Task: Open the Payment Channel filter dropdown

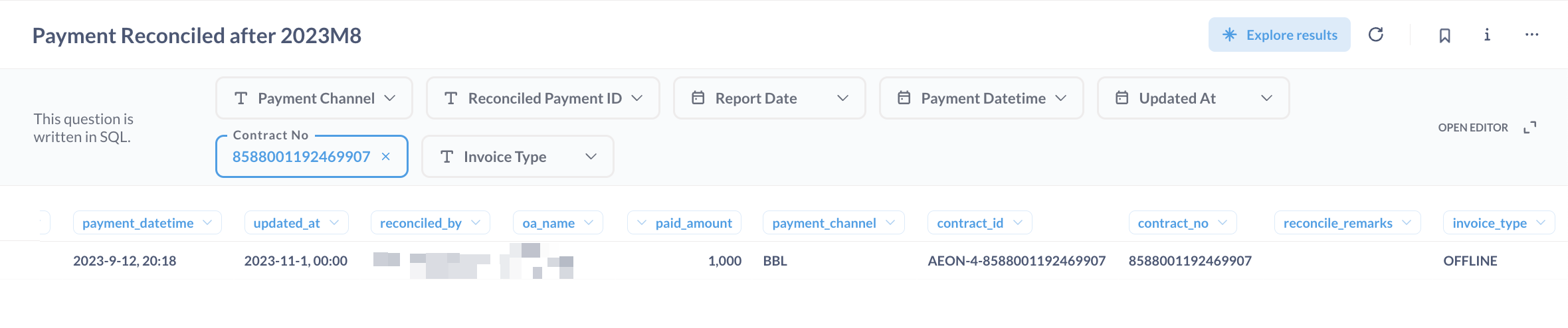Action: [x=314, y=98]
